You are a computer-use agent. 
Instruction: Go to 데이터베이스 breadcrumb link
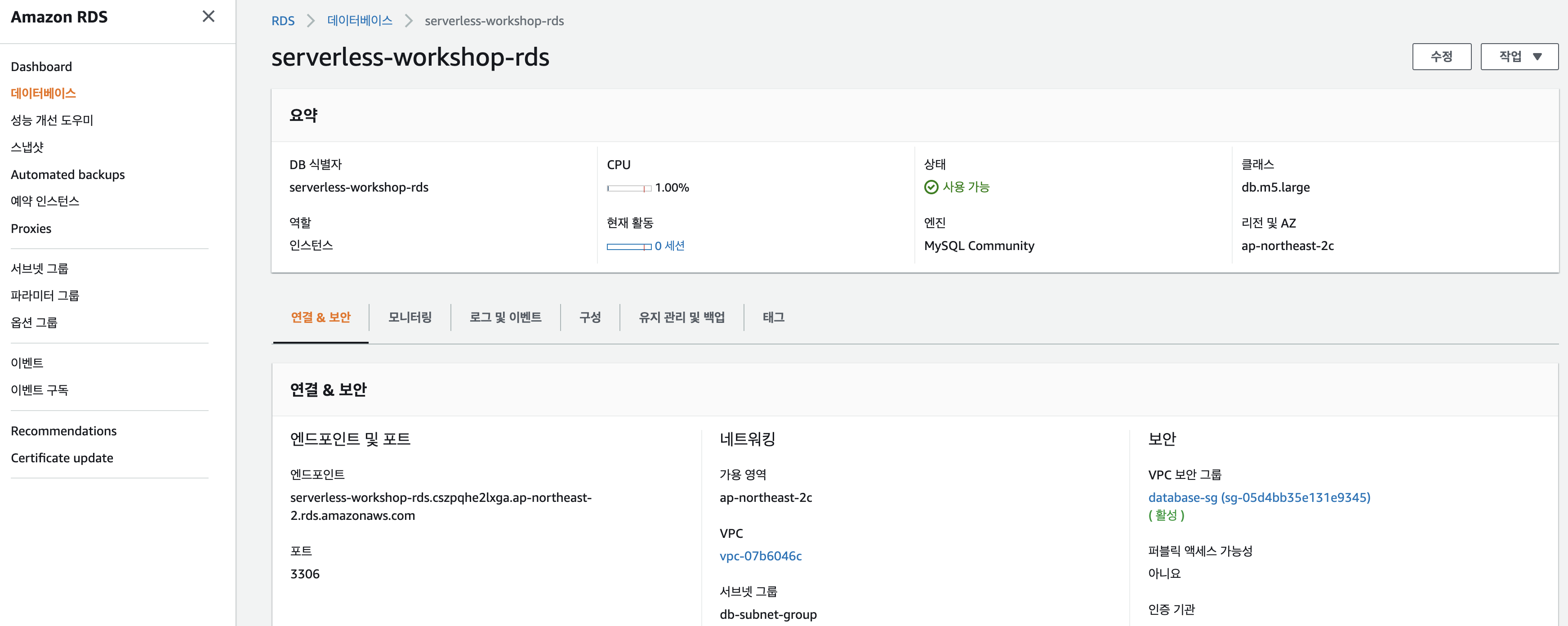360,21
